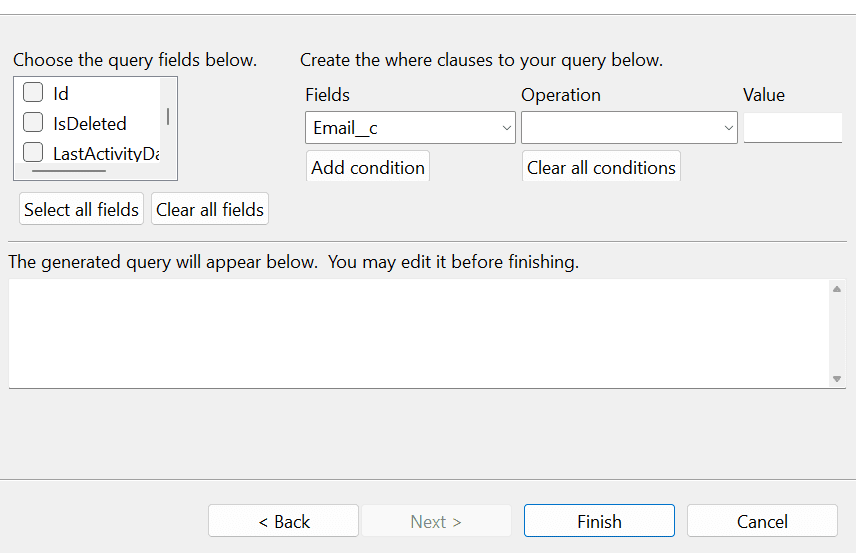Viewport: 856px width, 553px height.
Task: Click inside the generated query text area
Action: point(418,333)
